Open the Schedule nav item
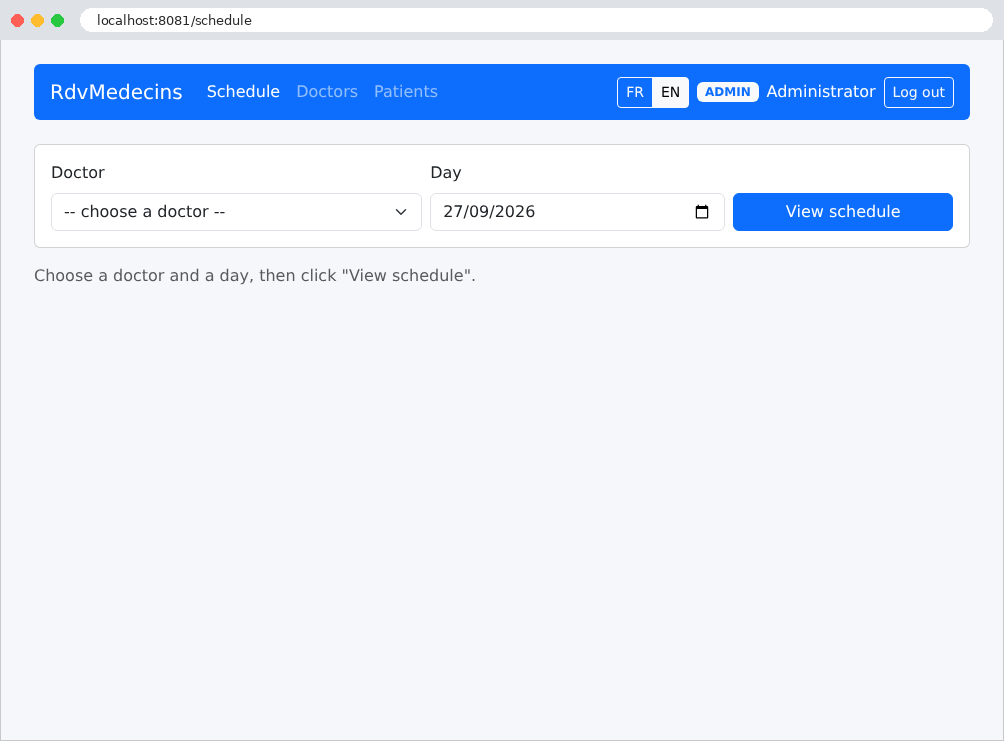Image resolution: width=1004 pixels, height=741 pixels. (243, 92)
